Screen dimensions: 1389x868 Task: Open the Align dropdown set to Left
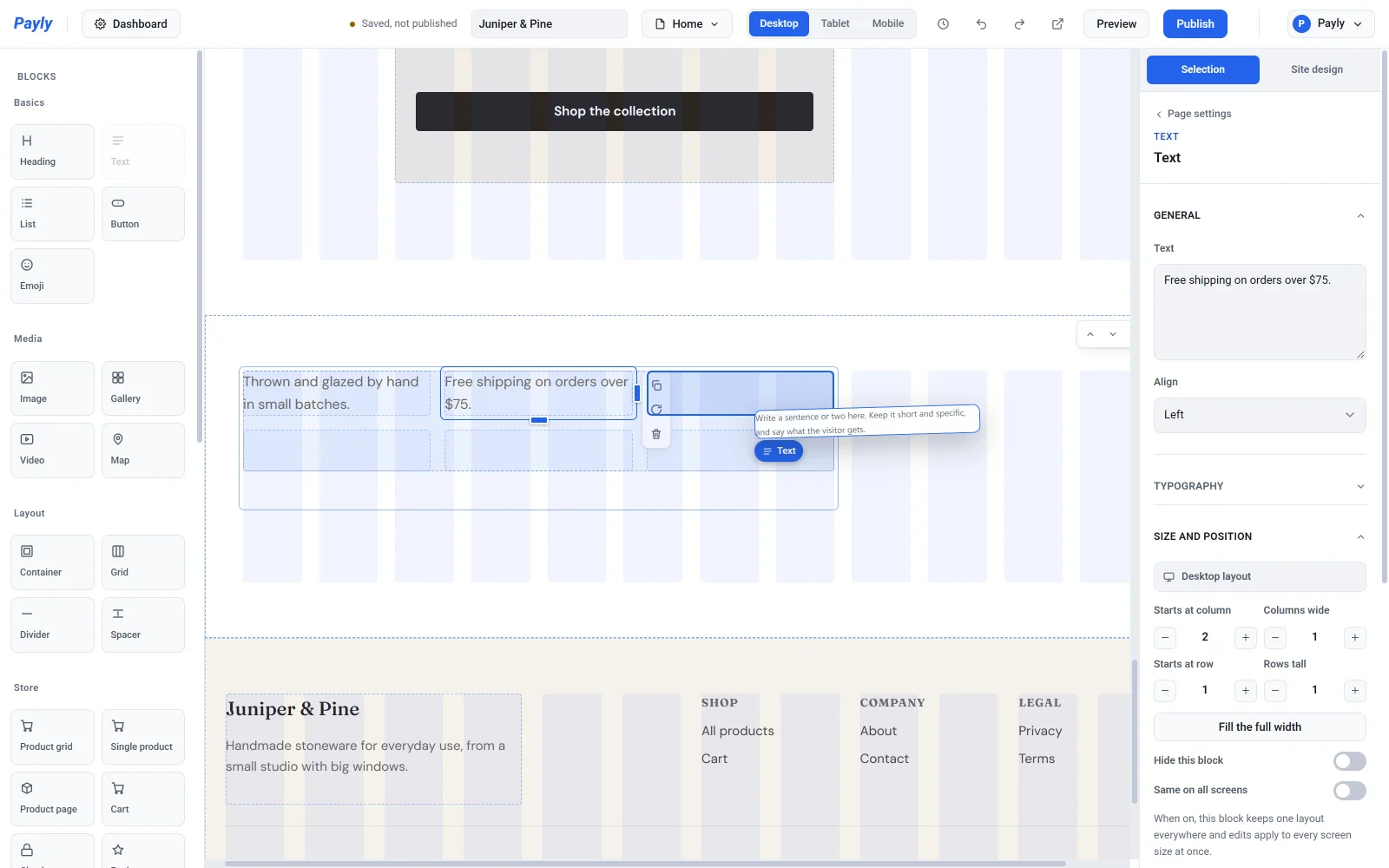[x=1260, y=415]
